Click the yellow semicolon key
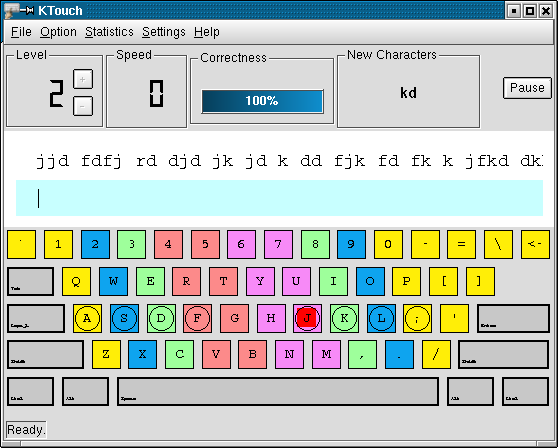558x448 pixels. point(417,318)
